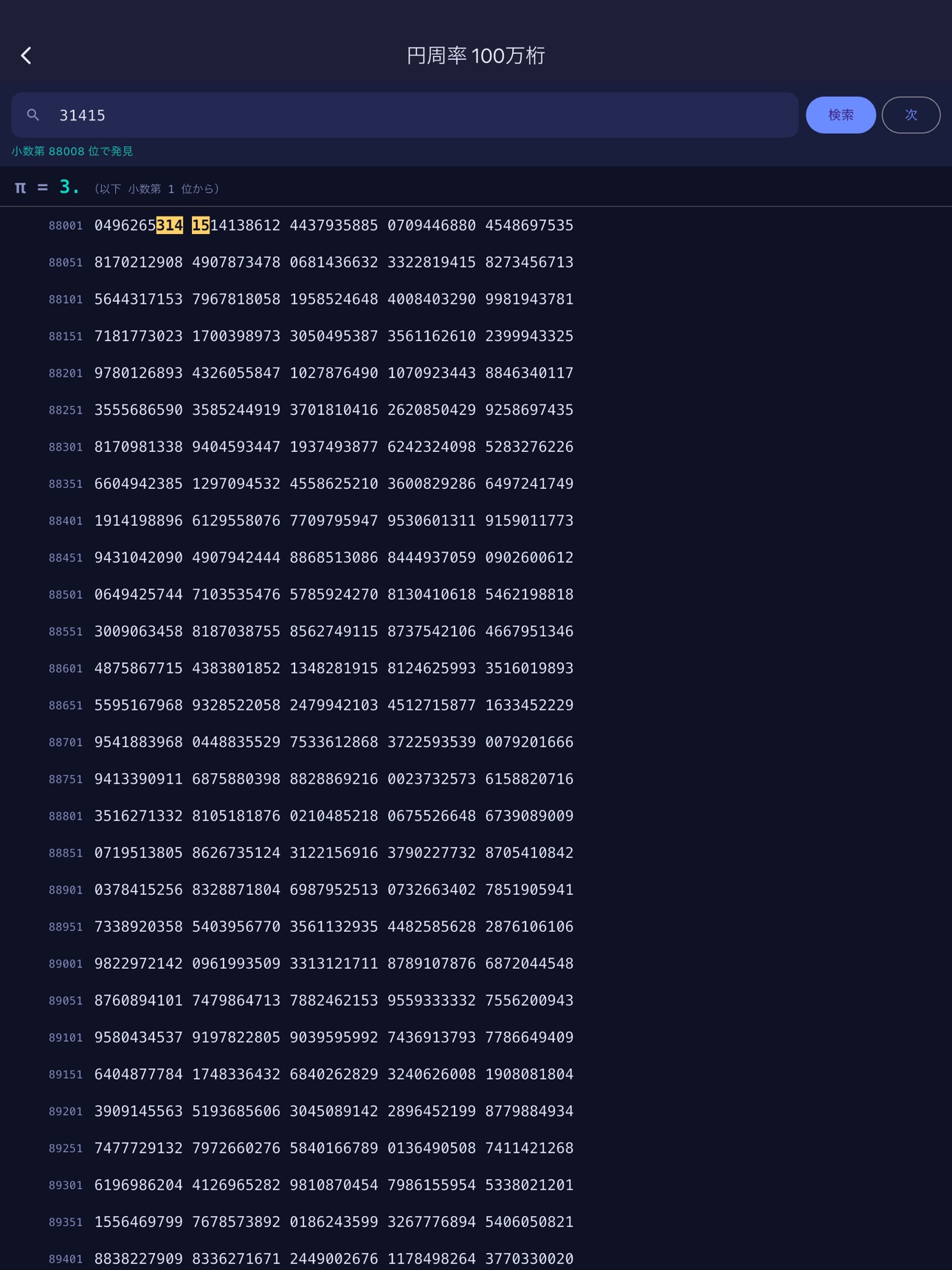Click digit group 7882462153 in row 89051
The image size is (952, 1270).
point(334,1000)
